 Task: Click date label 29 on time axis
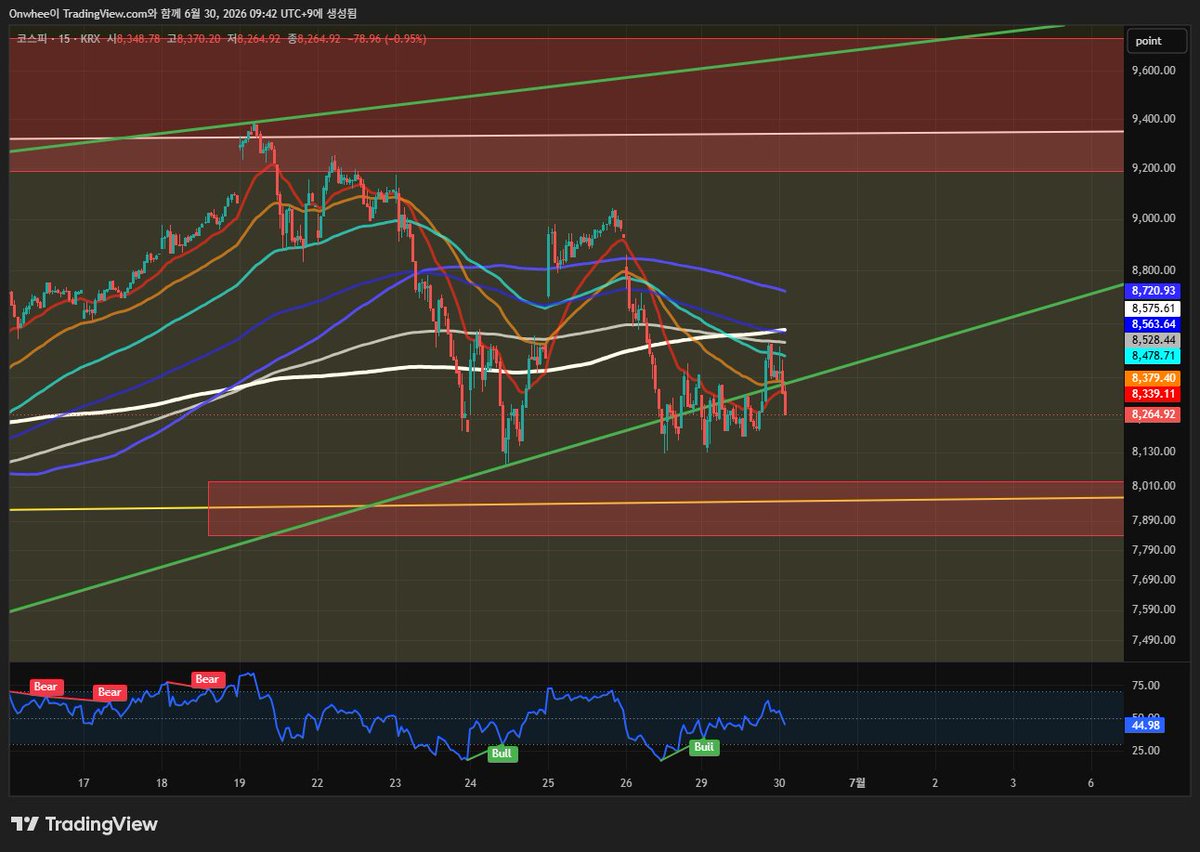[x=701, y=782]
